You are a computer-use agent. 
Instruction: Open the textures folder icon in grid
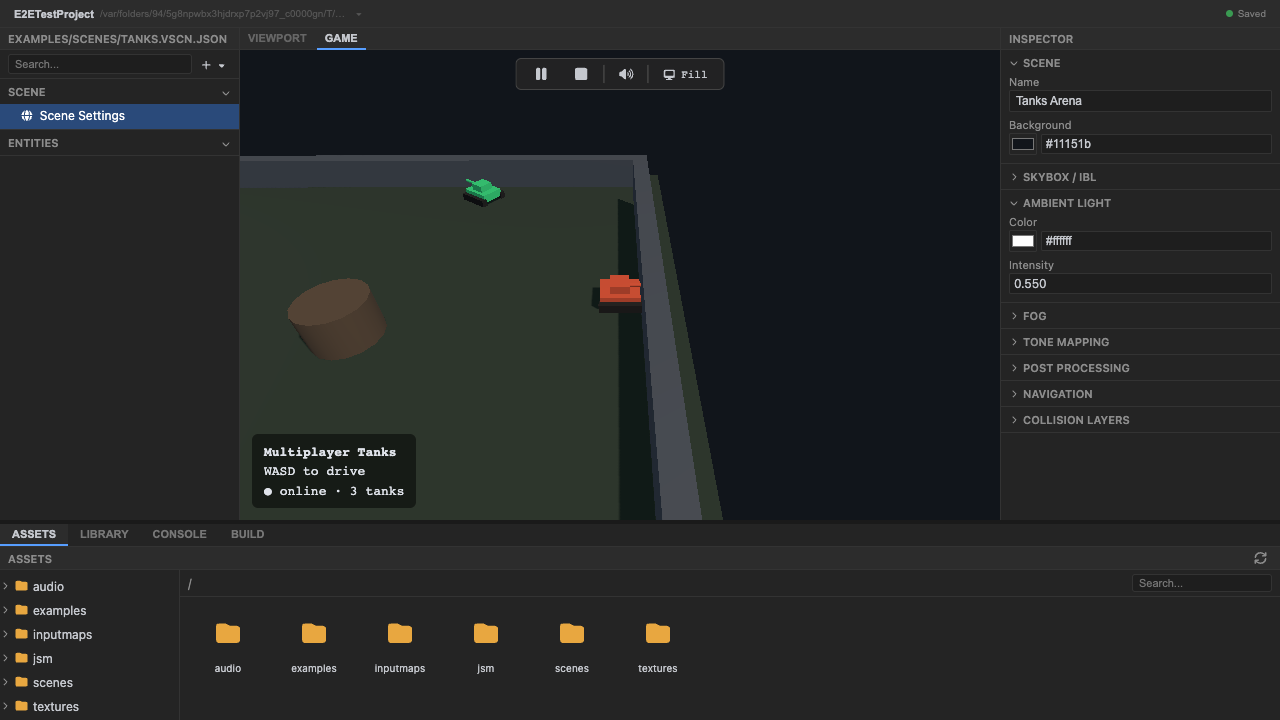point(658,633)
